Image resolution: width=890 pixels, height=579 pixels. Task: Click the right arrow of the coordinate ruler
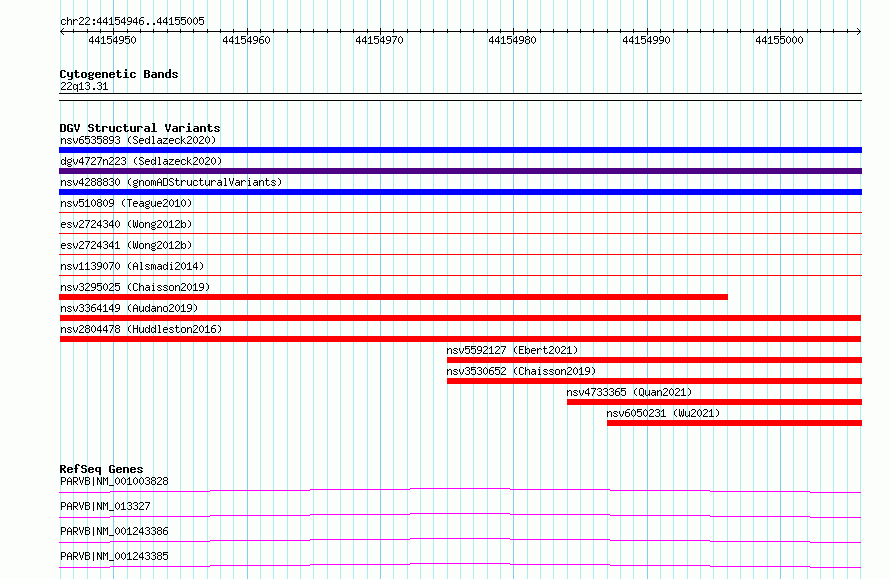(859, 32)
